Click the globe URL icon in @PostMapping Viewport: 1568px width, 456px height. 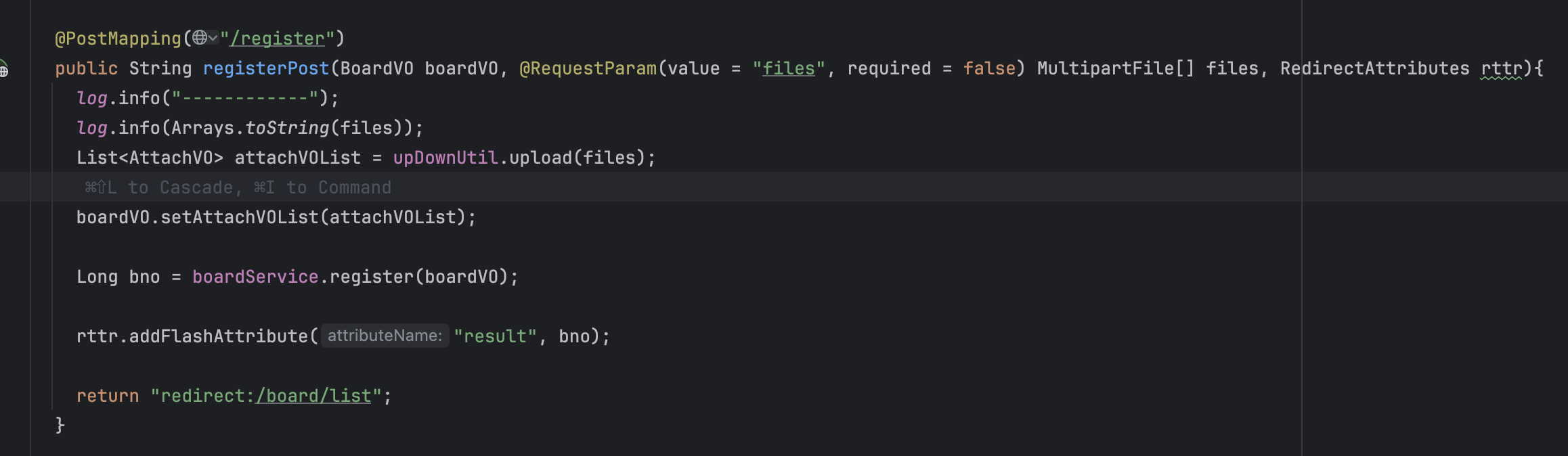pyautogui.click(x=199, y=38)
